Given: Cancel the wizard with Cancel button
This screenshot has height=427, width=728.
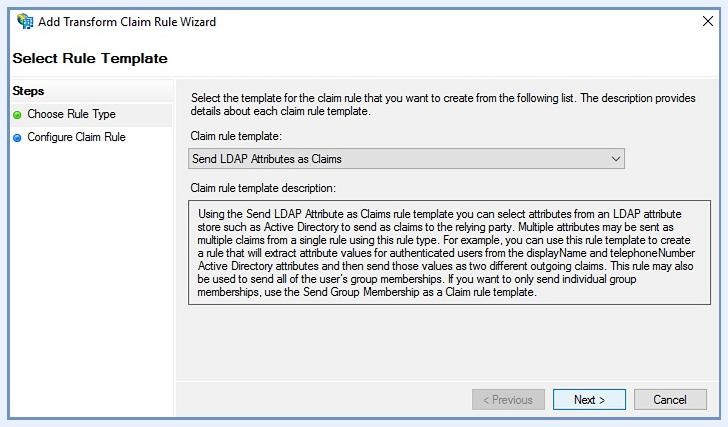Looking at the screenshot, I should [670, 399].
